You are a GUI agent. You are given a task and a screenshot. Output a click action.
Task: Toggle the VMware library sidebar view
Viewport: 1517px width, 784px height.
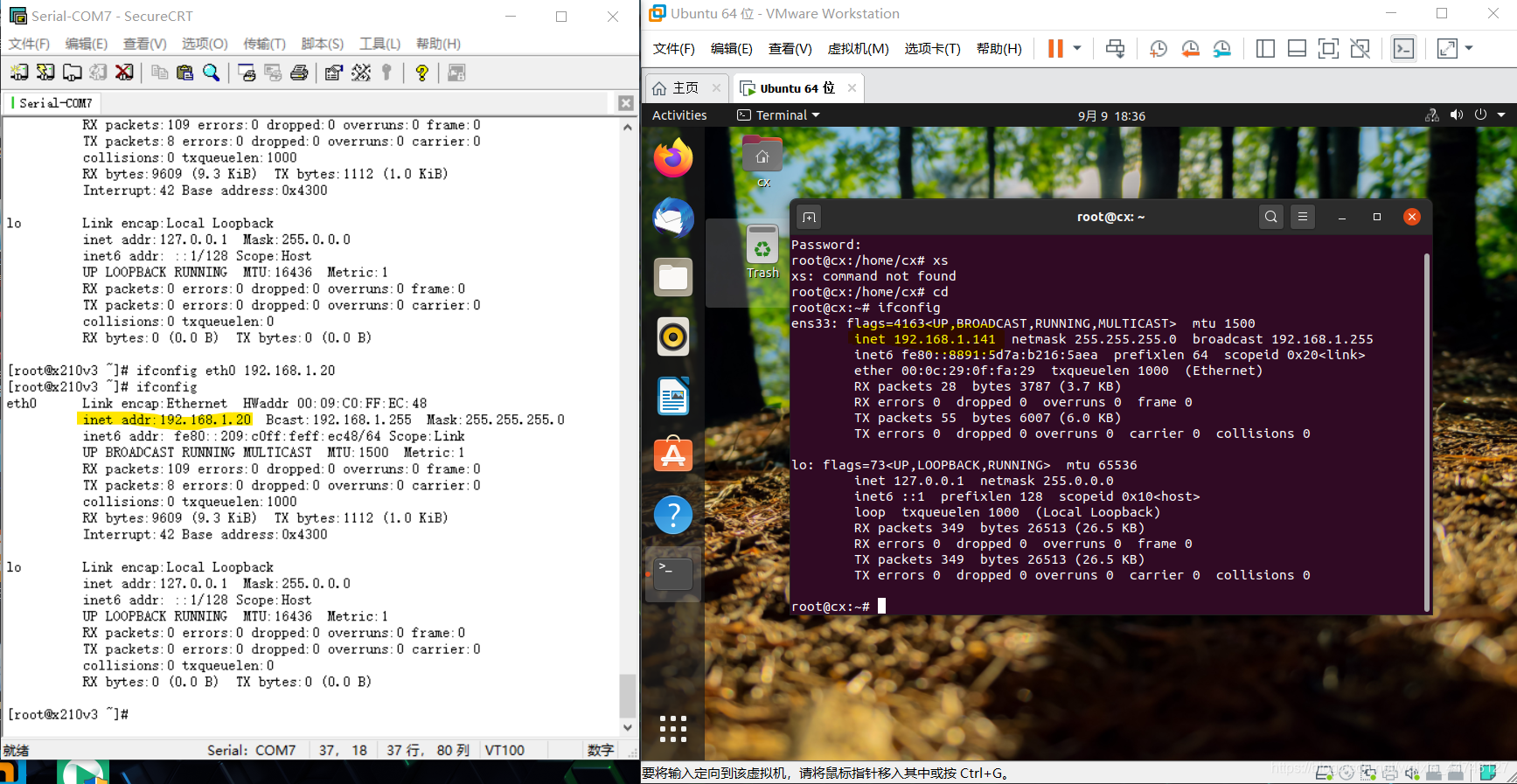pos(1265,49)
